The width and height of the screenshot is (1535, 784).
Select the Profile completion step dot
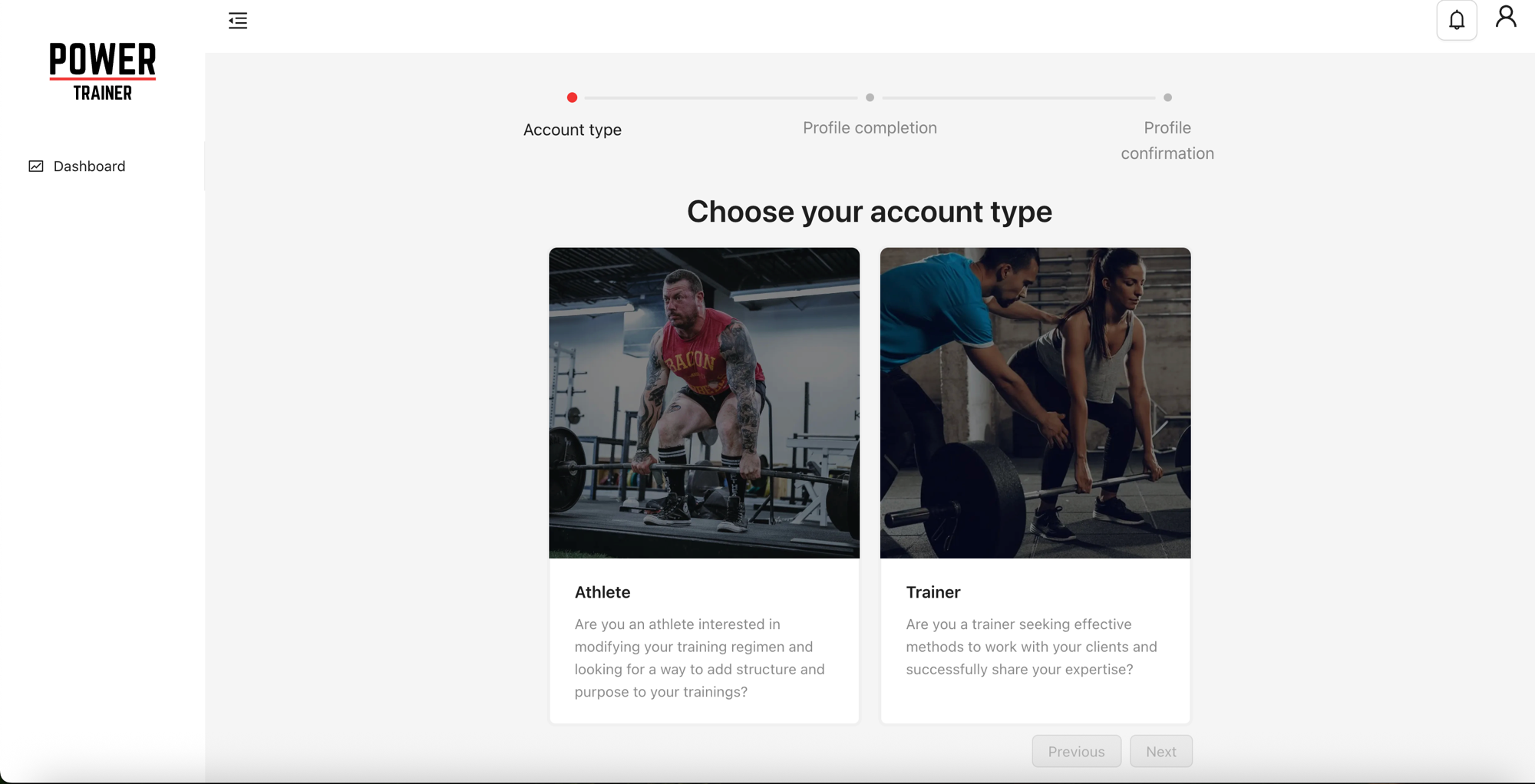870,97
